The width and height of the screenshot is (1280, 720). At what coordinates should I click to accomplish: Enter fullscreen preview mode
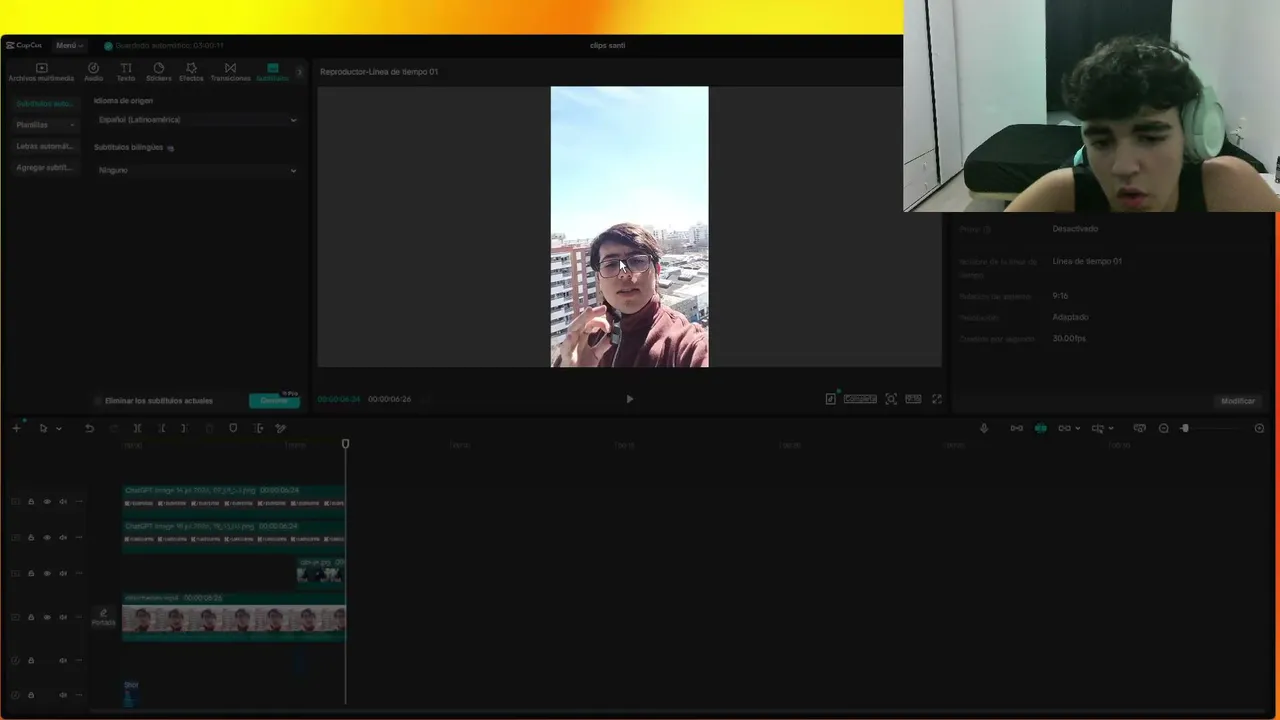click(937, 399)
